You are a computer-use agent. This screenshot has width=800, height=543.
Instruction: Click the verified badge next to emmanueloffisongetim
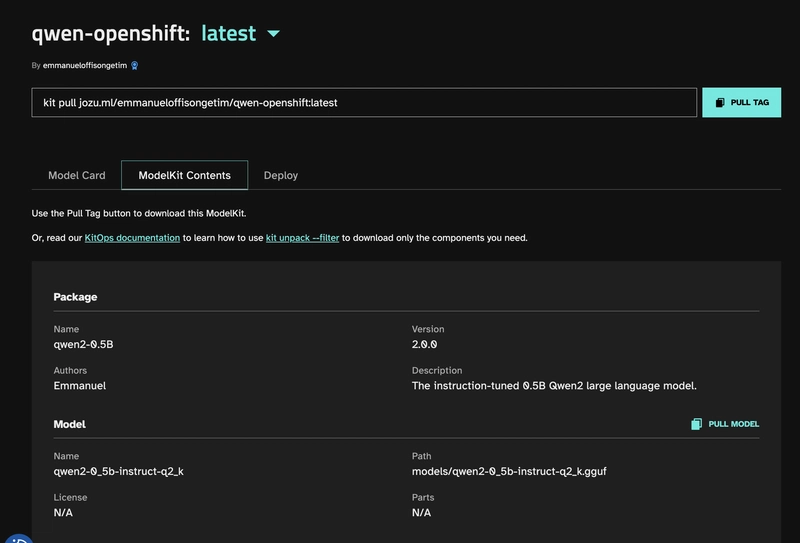(135, 65)
